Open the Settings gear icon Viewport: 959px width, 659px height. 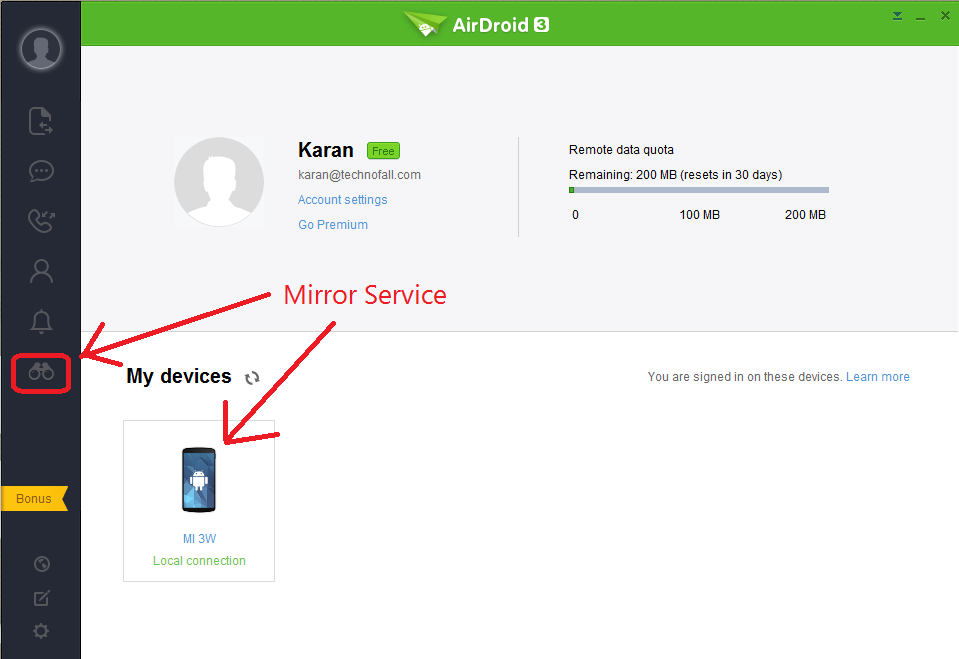[x=41, y=631]
